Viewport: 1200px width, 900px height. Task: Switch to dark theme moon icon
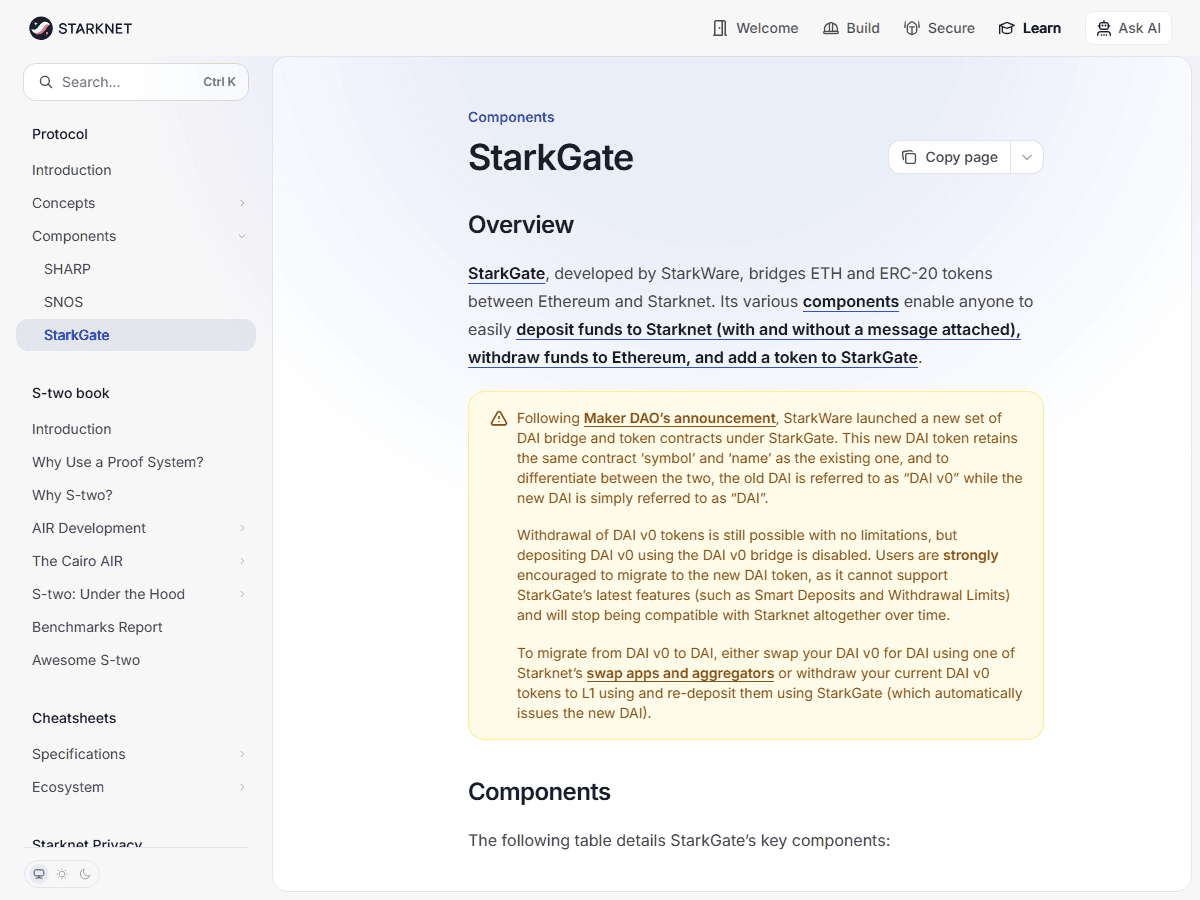click(85, 874)
